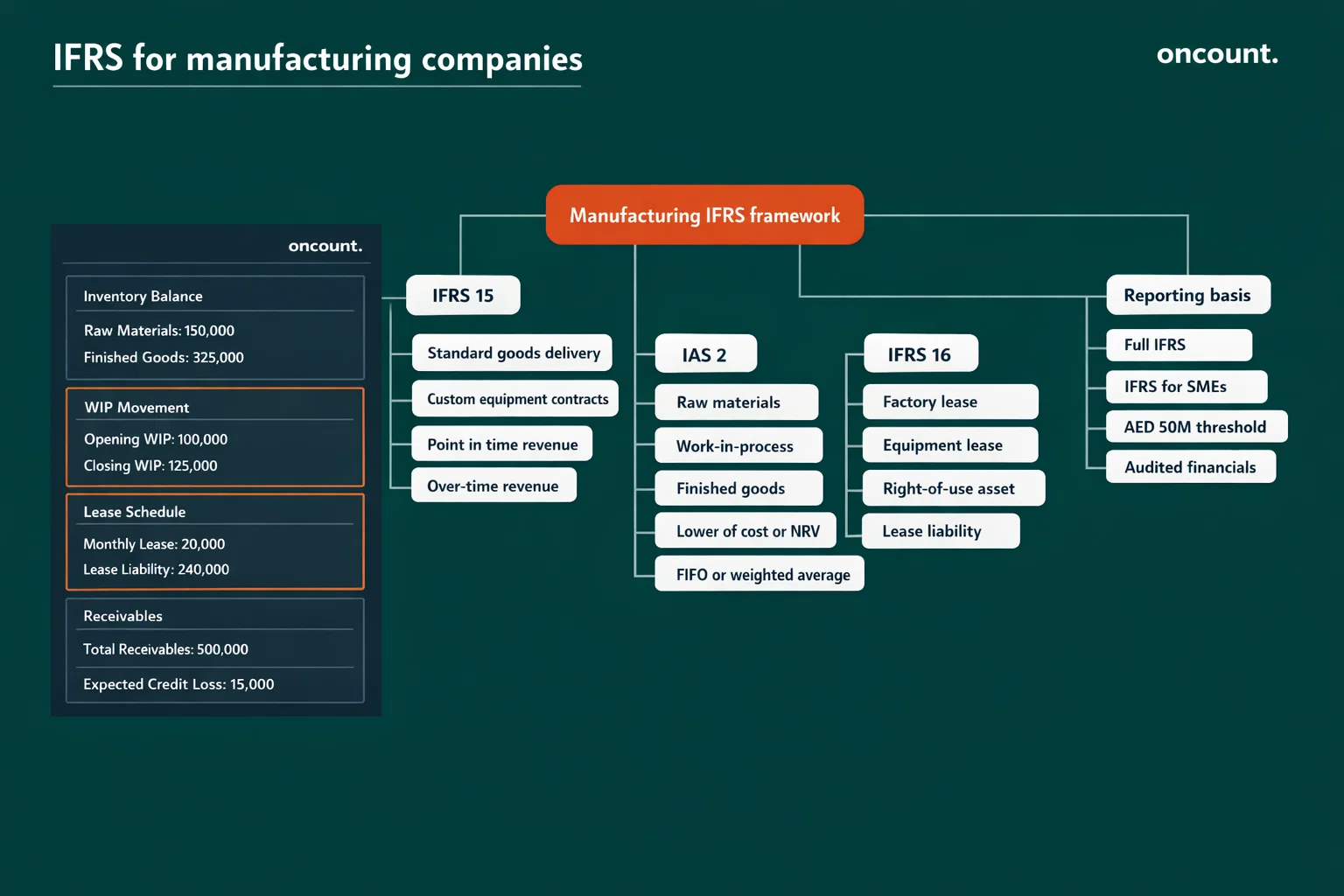Select the Lower of cost or NRV item
The image size is (1344, 896).
[745, 530]
